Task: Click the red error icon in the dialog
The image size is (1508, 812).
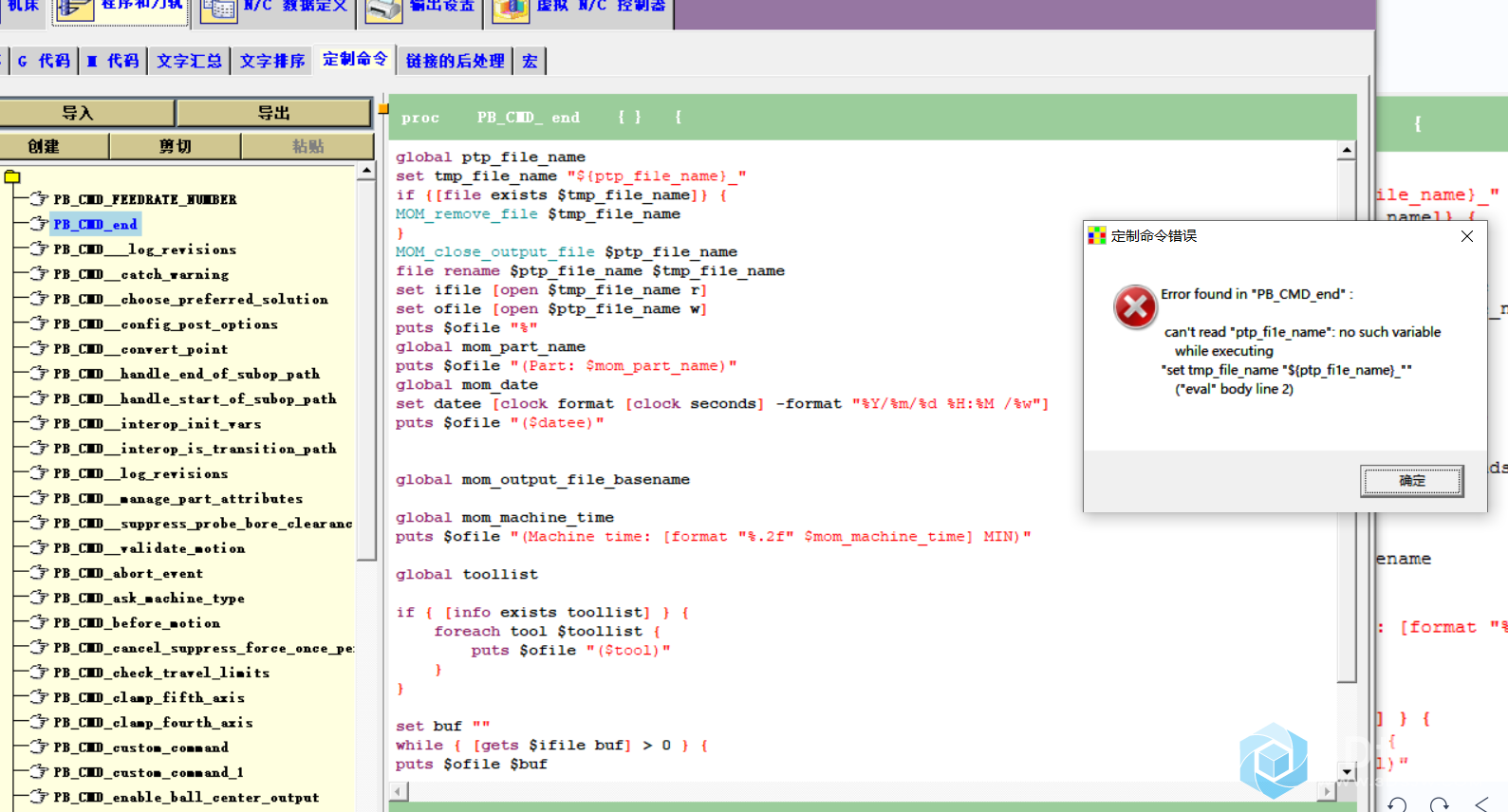Action: point(1135,306)
